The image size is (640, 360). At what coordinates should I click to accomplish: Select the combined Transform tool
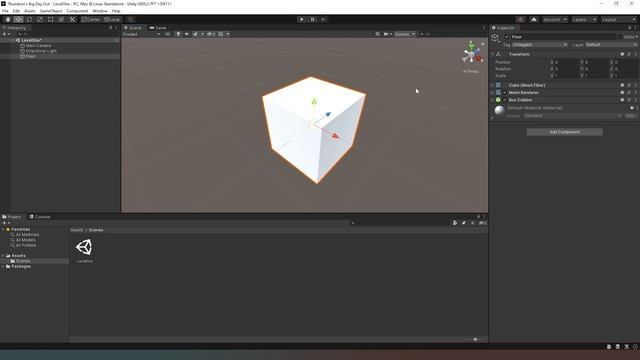[x=61, y=19]
